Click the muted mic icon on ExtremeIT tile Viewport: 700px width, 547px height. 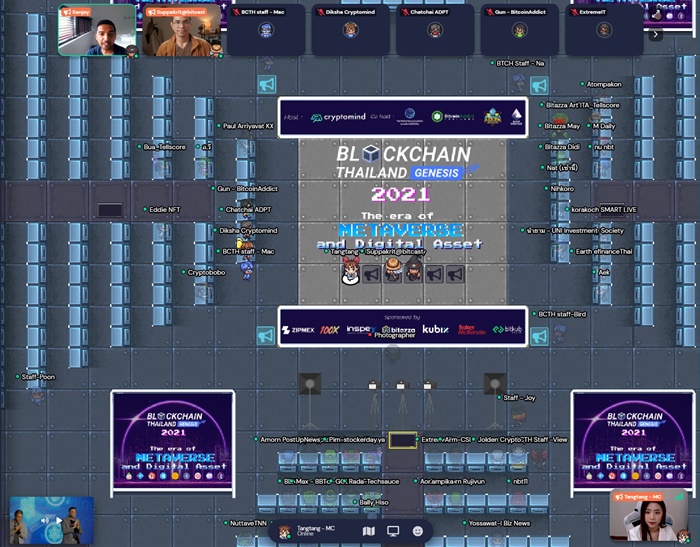click(574, 12)
